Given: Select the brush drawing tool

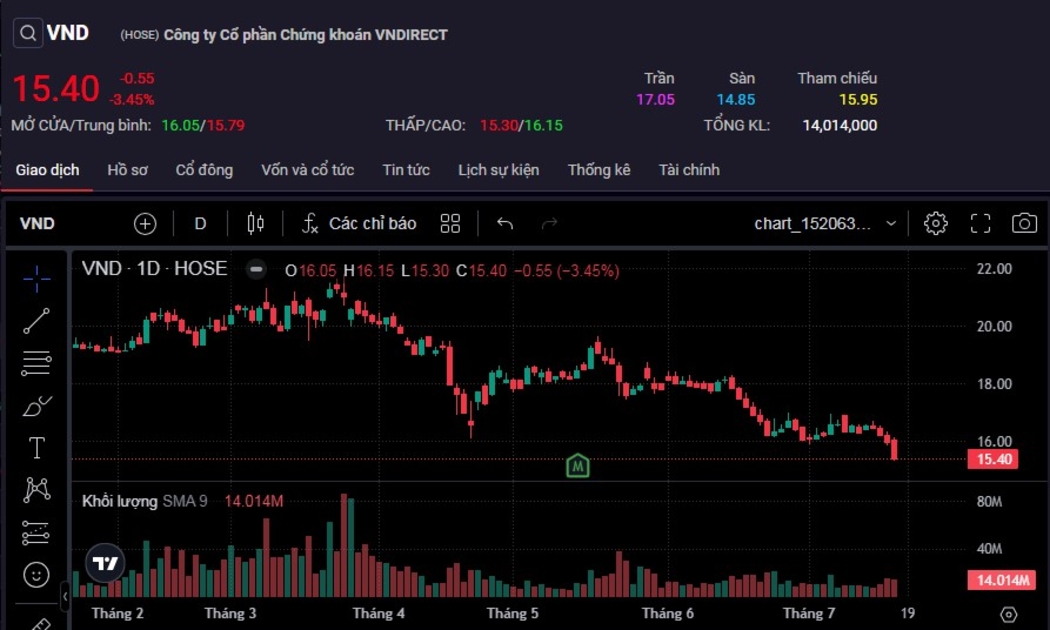Looking at the screenshot, I should (37, 406).
